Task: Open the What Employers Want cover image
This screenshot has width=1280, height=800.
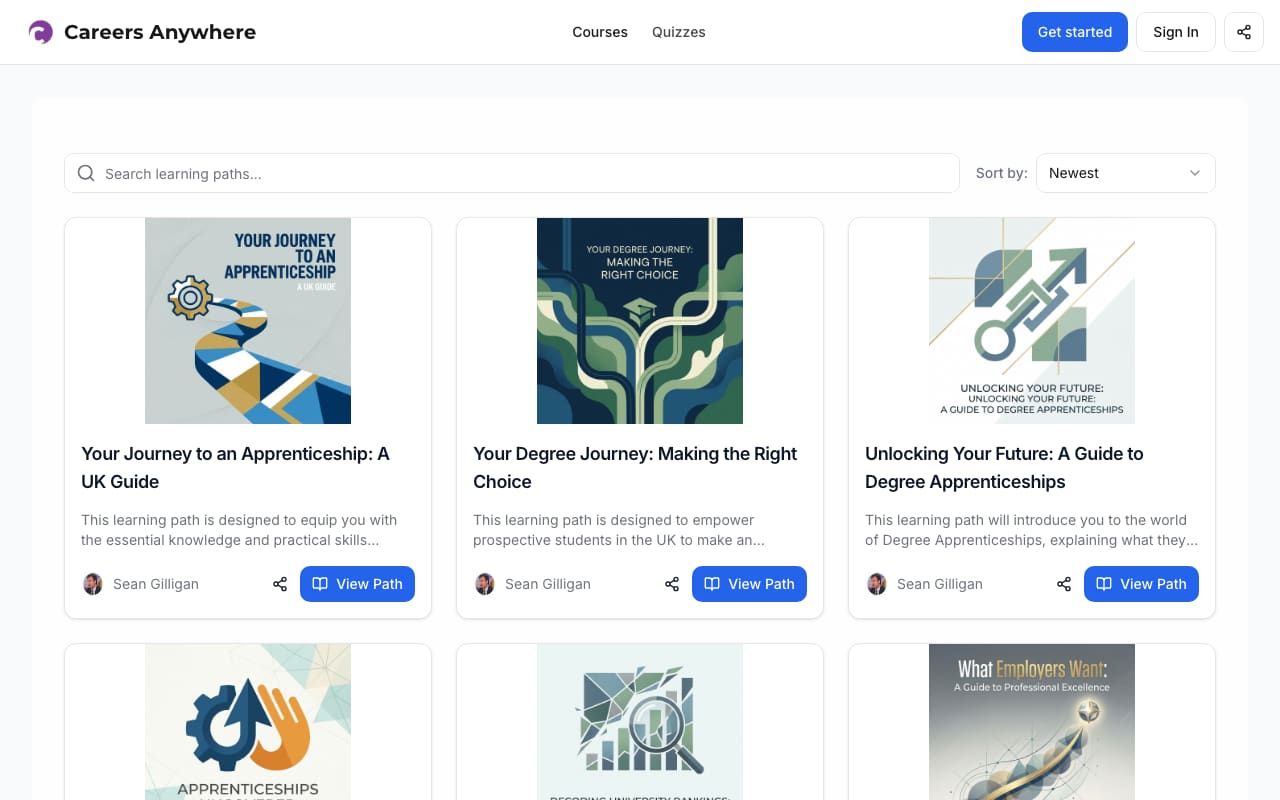Action: pos(1032,722)
